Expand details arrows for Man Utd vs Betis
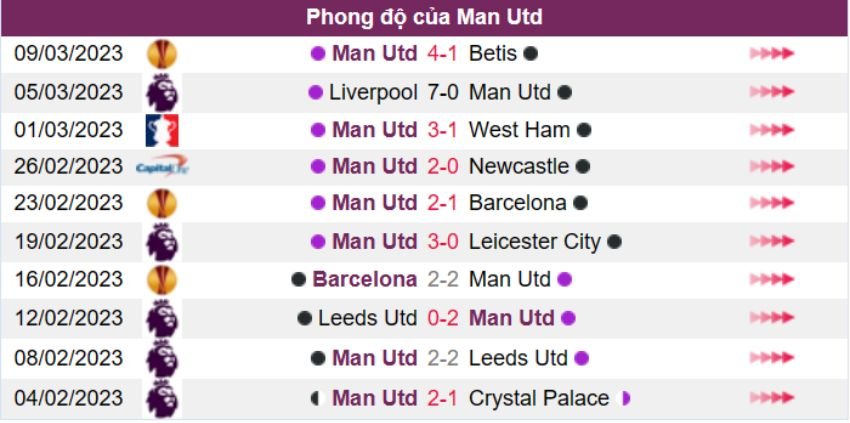Image resolution: width=850 pixels, height=423 pixels. 771,54
